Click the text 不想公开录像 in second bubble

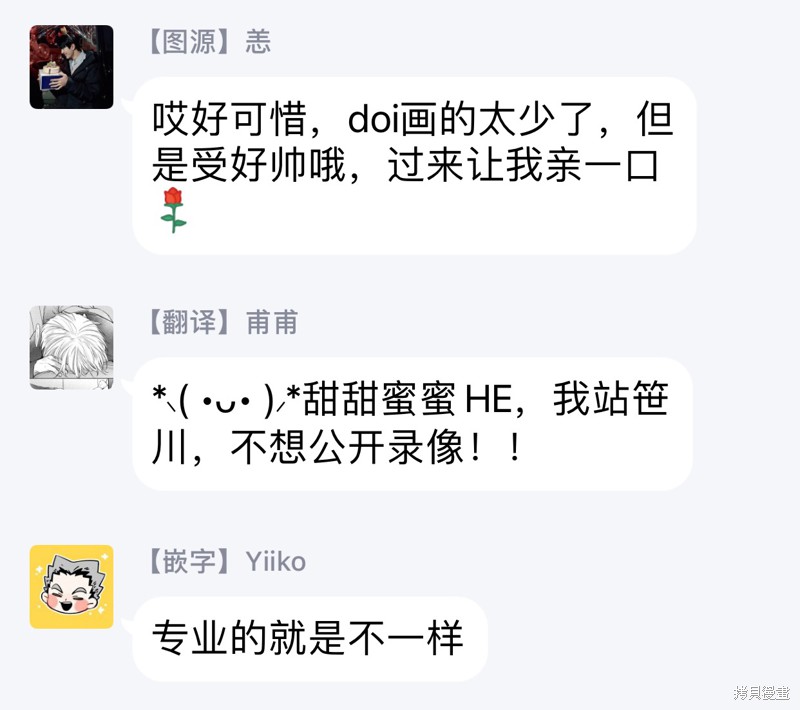[347, 447]
